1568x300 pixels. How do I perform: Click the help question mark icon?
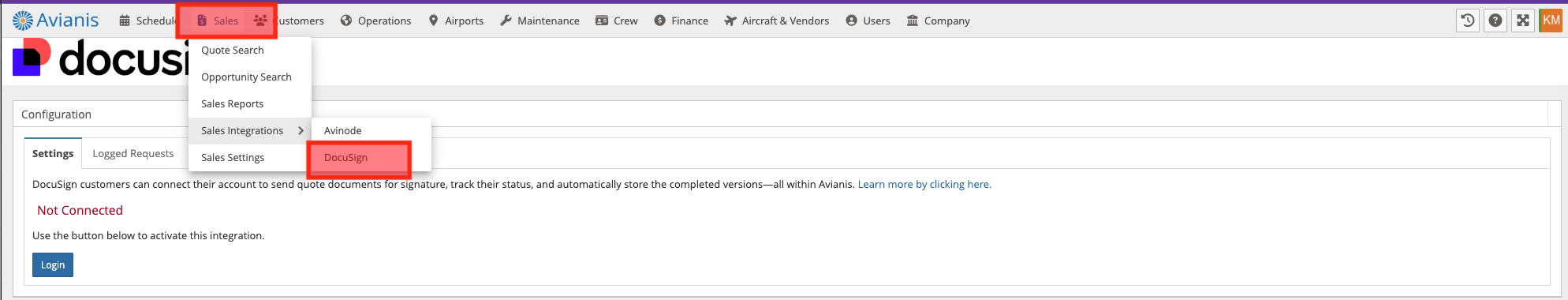(x=1495, y=21)
